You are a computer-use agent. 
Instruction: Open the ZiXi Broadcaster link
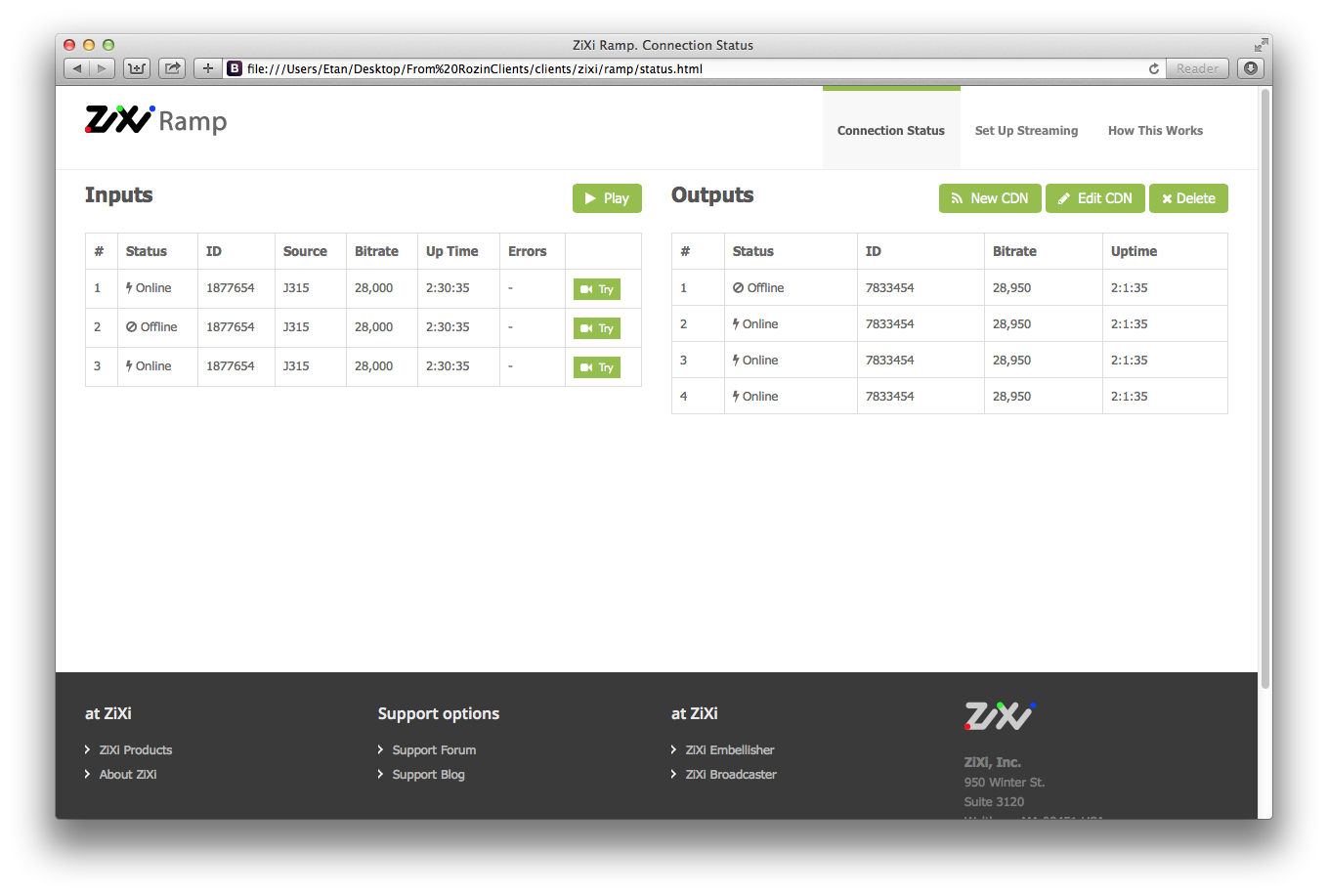tap(731, 774)
